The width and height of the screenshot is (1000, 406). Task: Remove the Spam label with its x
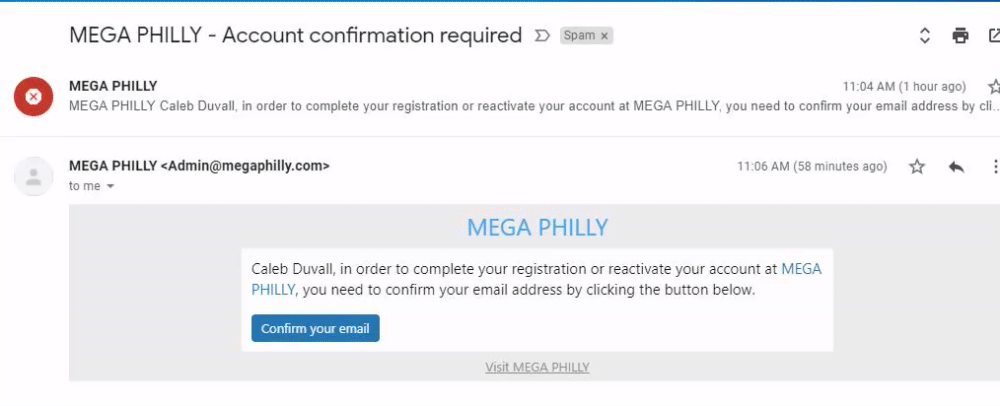click(604, 36)
